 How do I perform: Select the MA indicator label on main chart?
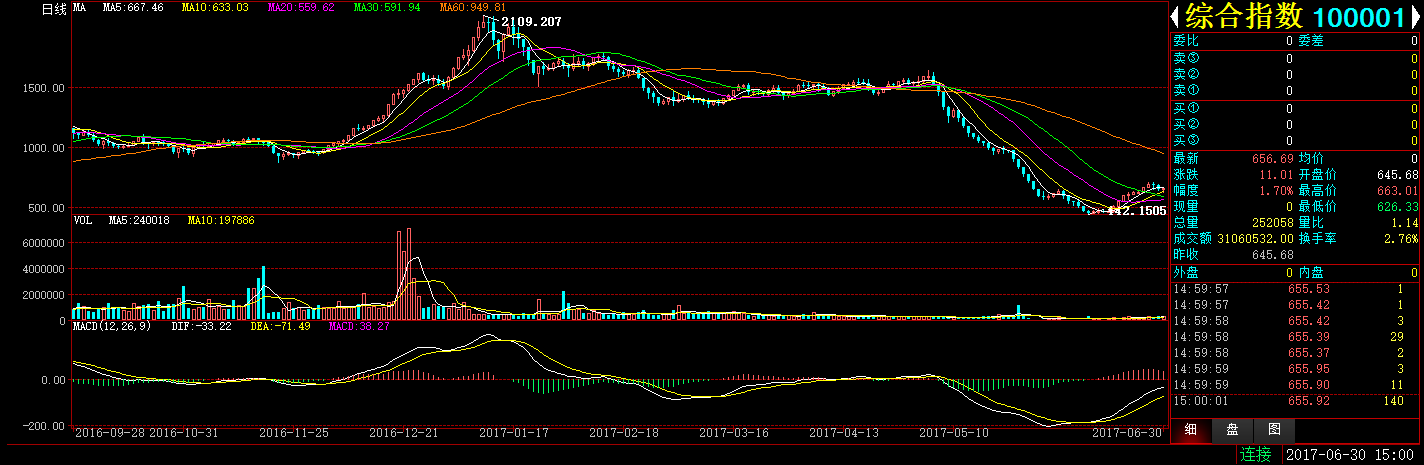[79, 8]
